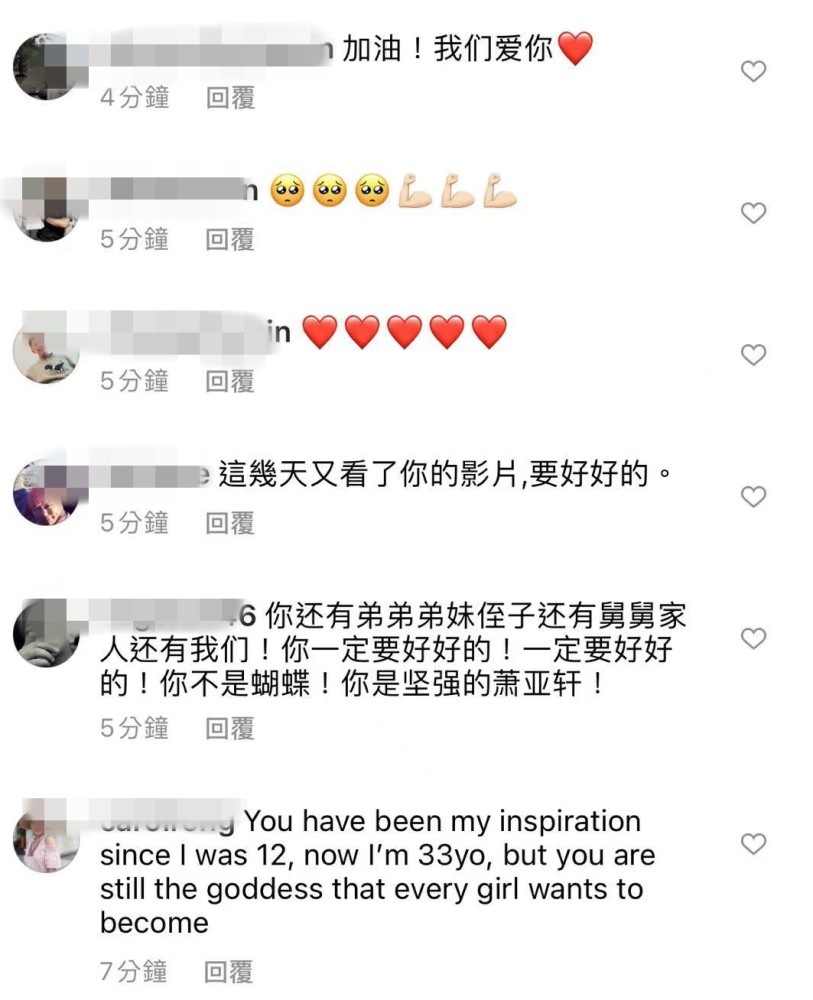Like the pleading faces and flexed arms comment
Screen dimensions: 813x1000
coord(753,213)
